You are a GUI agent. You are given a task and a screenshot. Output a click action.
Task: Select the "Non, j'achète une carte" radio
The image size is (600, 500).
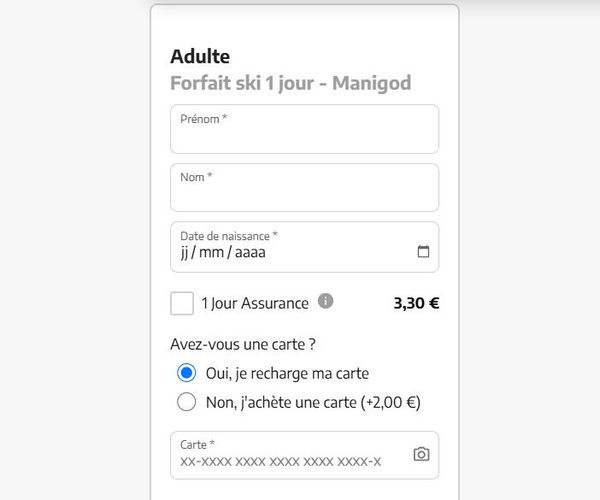(186, 402)
